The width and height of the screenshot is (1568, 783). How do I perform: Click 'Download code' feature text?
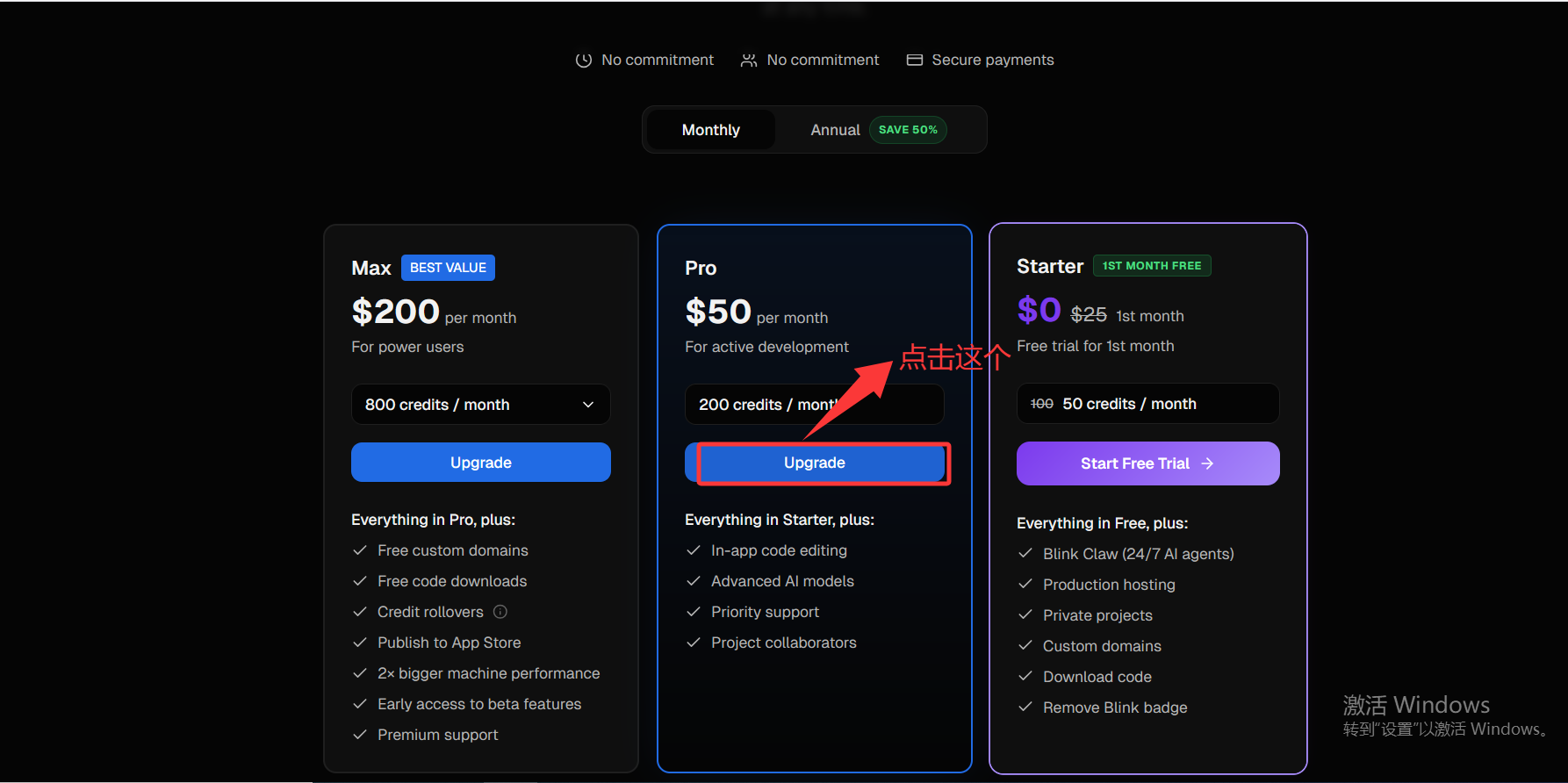(1097, 677)
